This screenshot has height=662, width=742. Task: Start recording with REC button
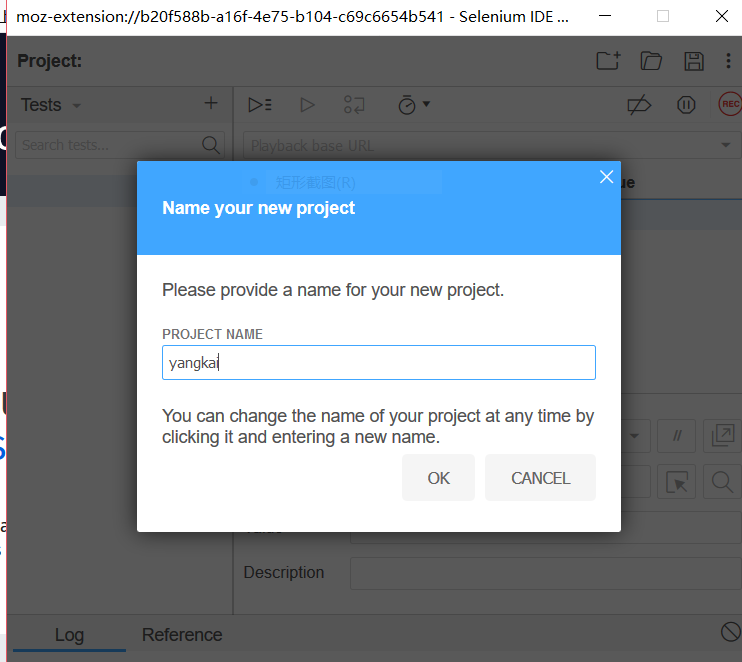click(730, 104)
